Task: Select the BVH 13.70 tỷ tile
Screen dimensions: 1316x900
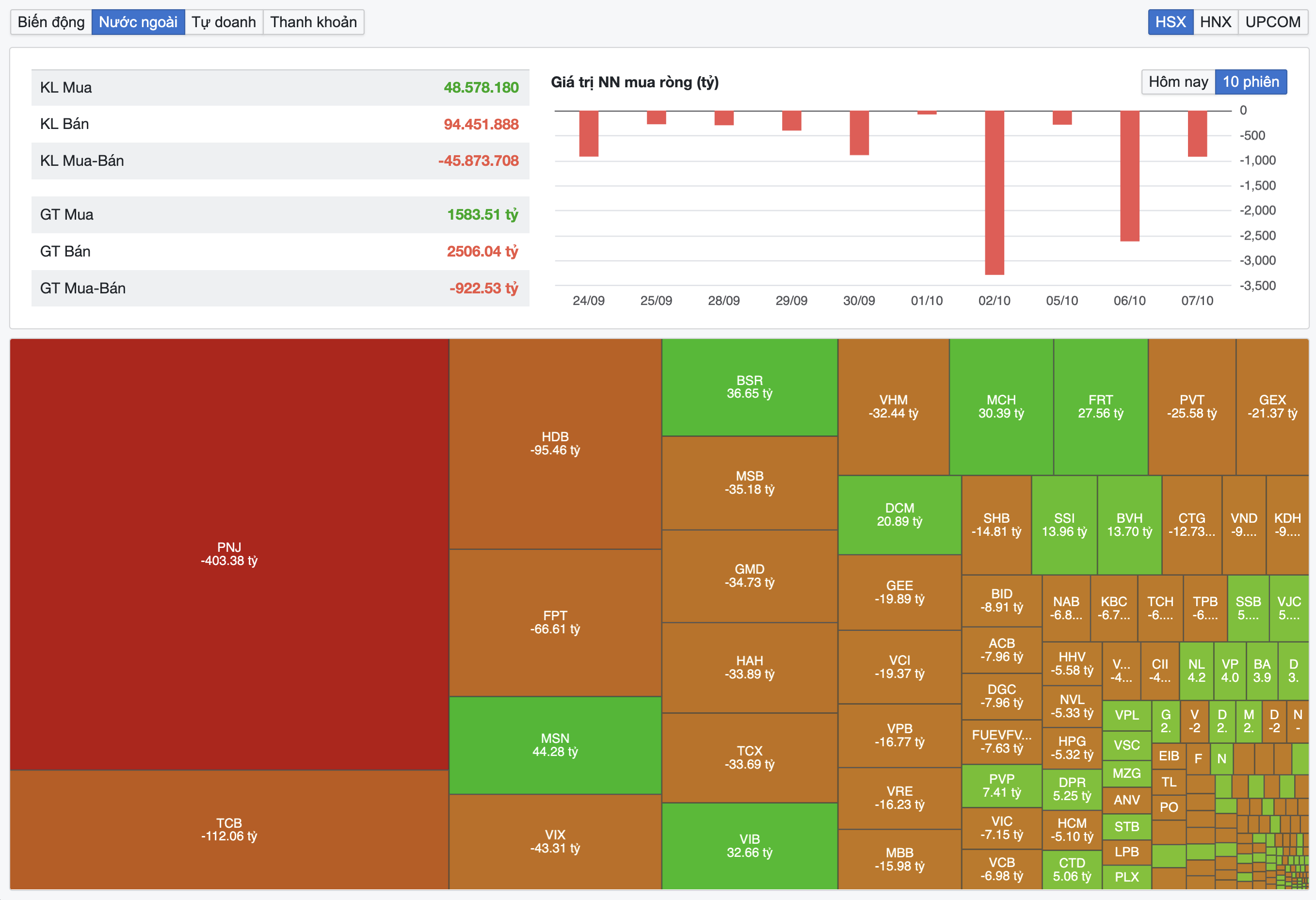Action: (1130, 525)
